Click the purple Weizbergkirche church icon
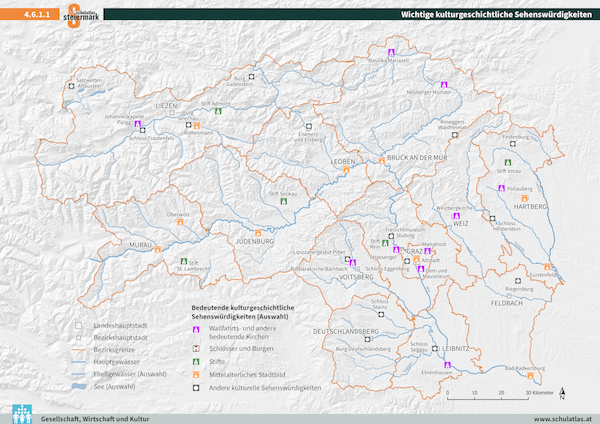The image size is (600, 424). click(456, 216)
